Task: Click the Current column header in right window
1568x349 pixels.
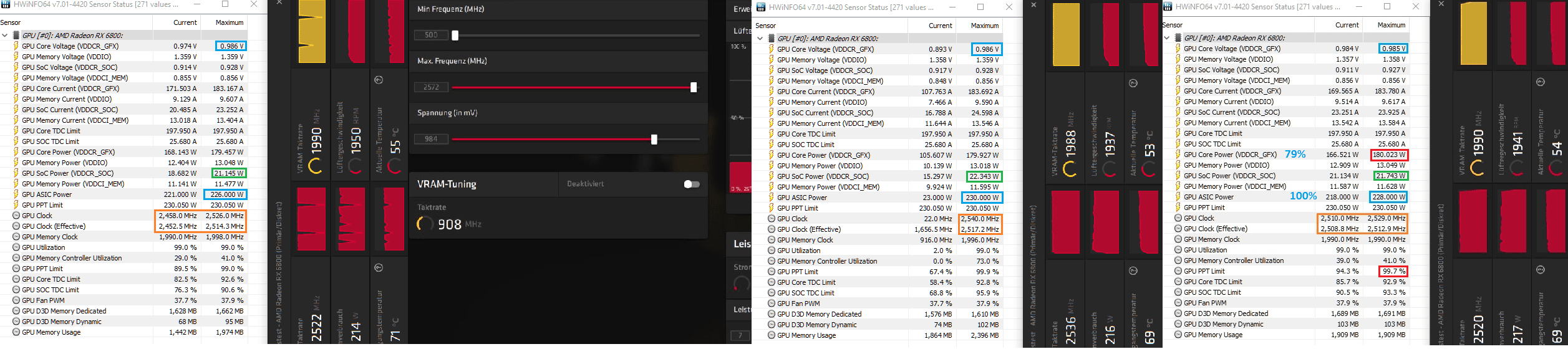Action: [1347, 25]
